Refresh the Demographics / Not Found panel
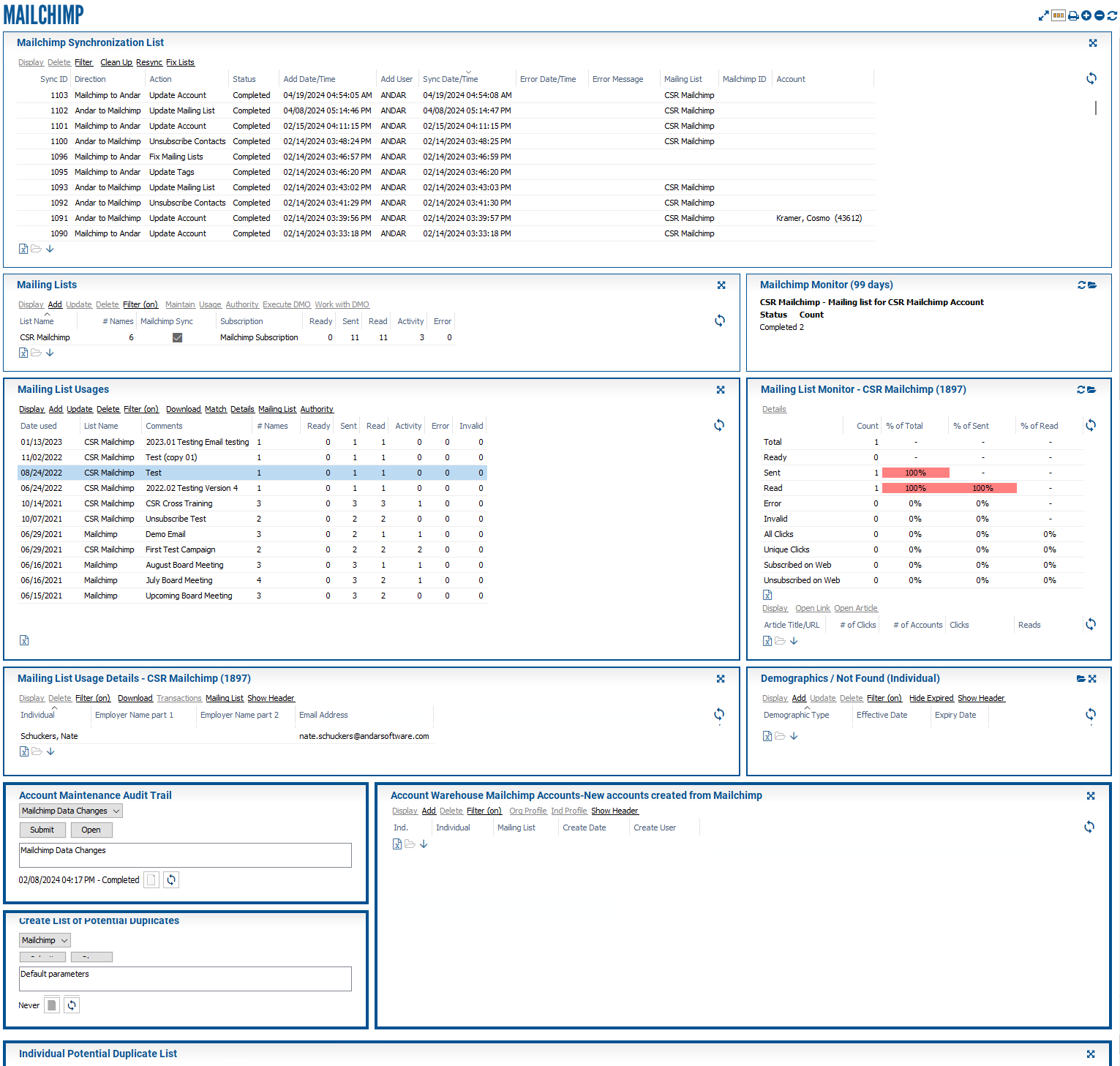The height and width of the screenshot is (1066, 1120). (1091, 714)
